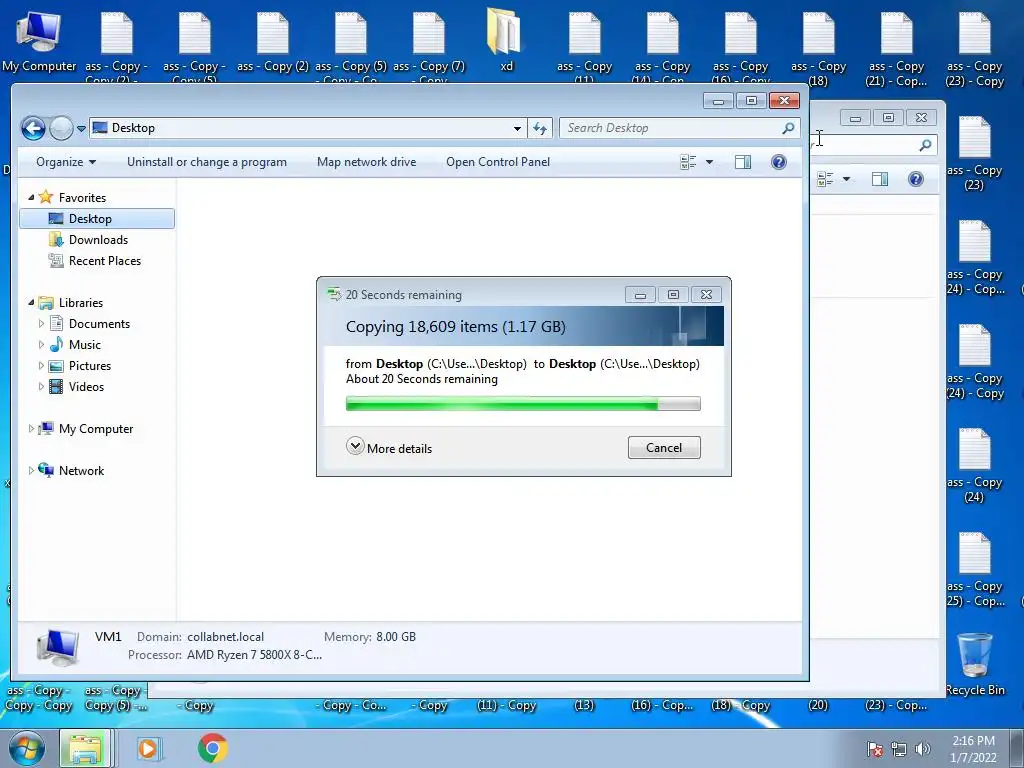
Task: Minimize the copying dialog
Action: pos(640,295)
